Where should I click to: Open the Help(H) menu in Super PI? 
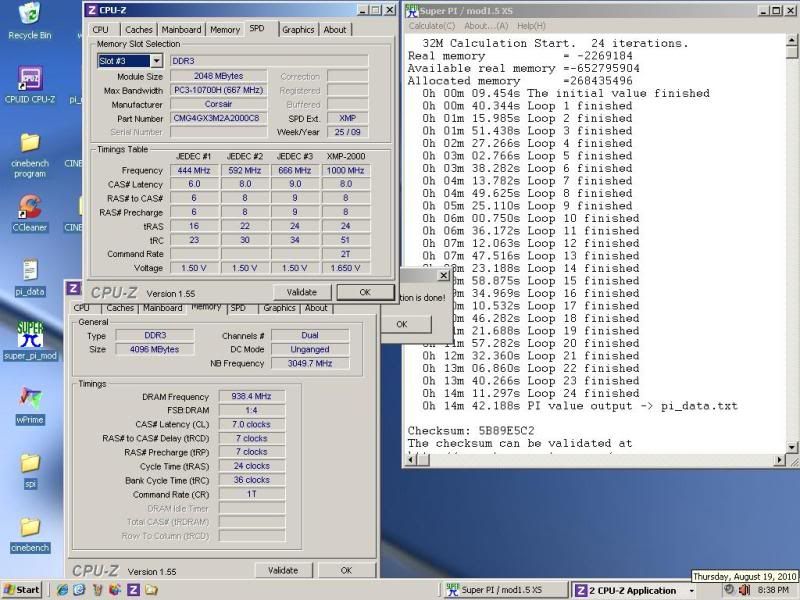(x=531, y=26)
